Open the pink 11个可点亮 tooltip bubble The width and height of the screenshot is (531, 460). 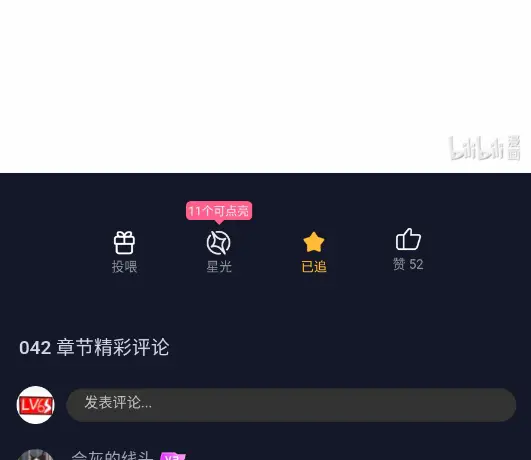point(219,211)
